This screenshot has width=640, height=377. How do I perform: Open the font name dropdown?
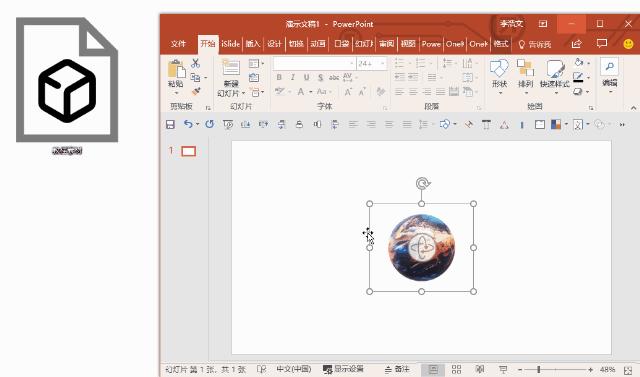pos(351,64)
